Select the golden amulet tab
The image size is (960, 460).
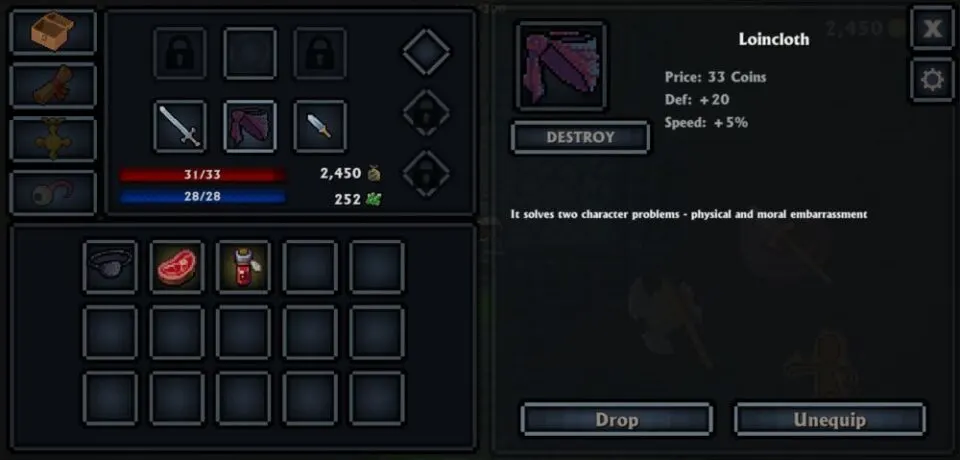53,139
